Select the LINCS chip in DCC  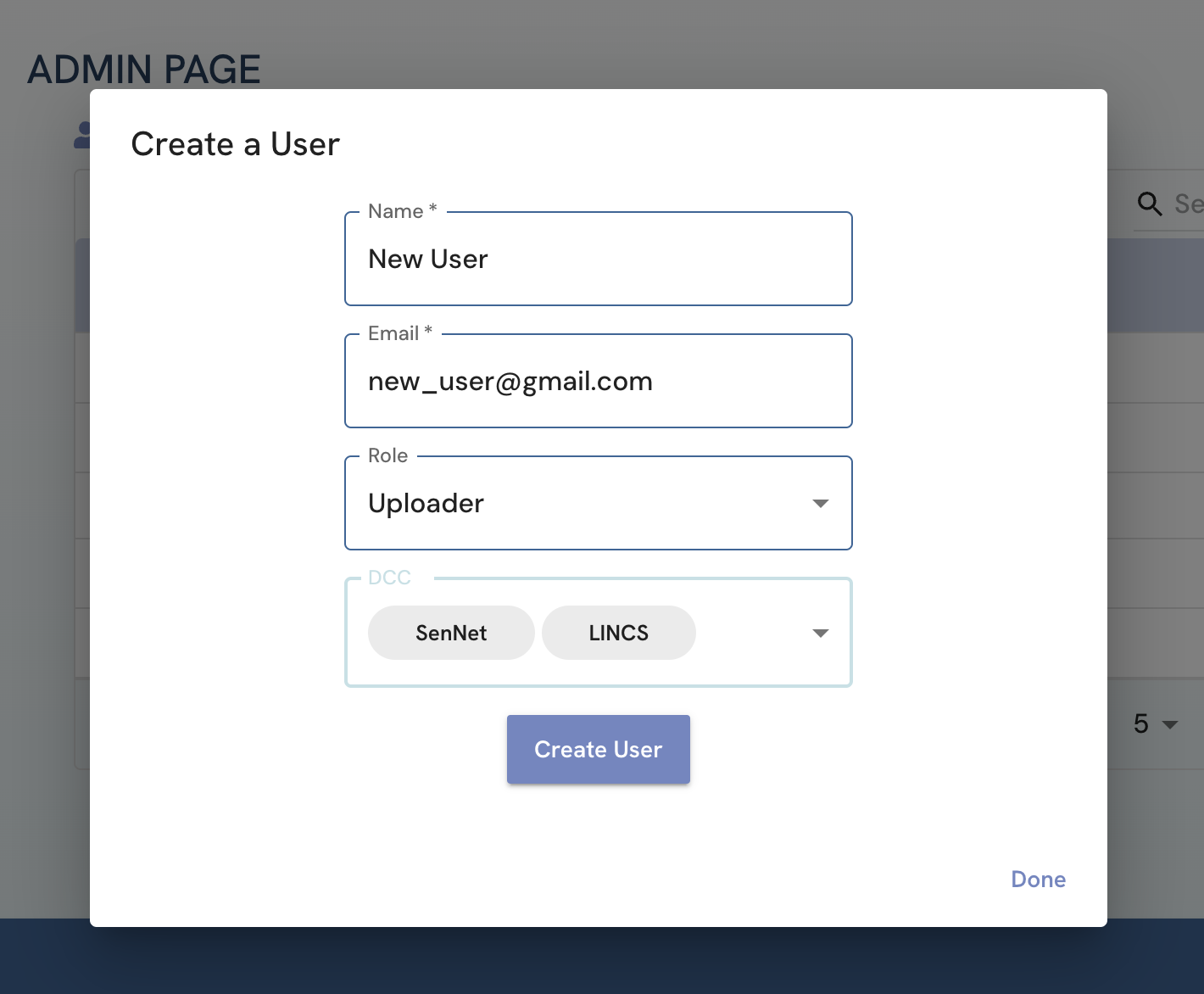tap(618, 633)
